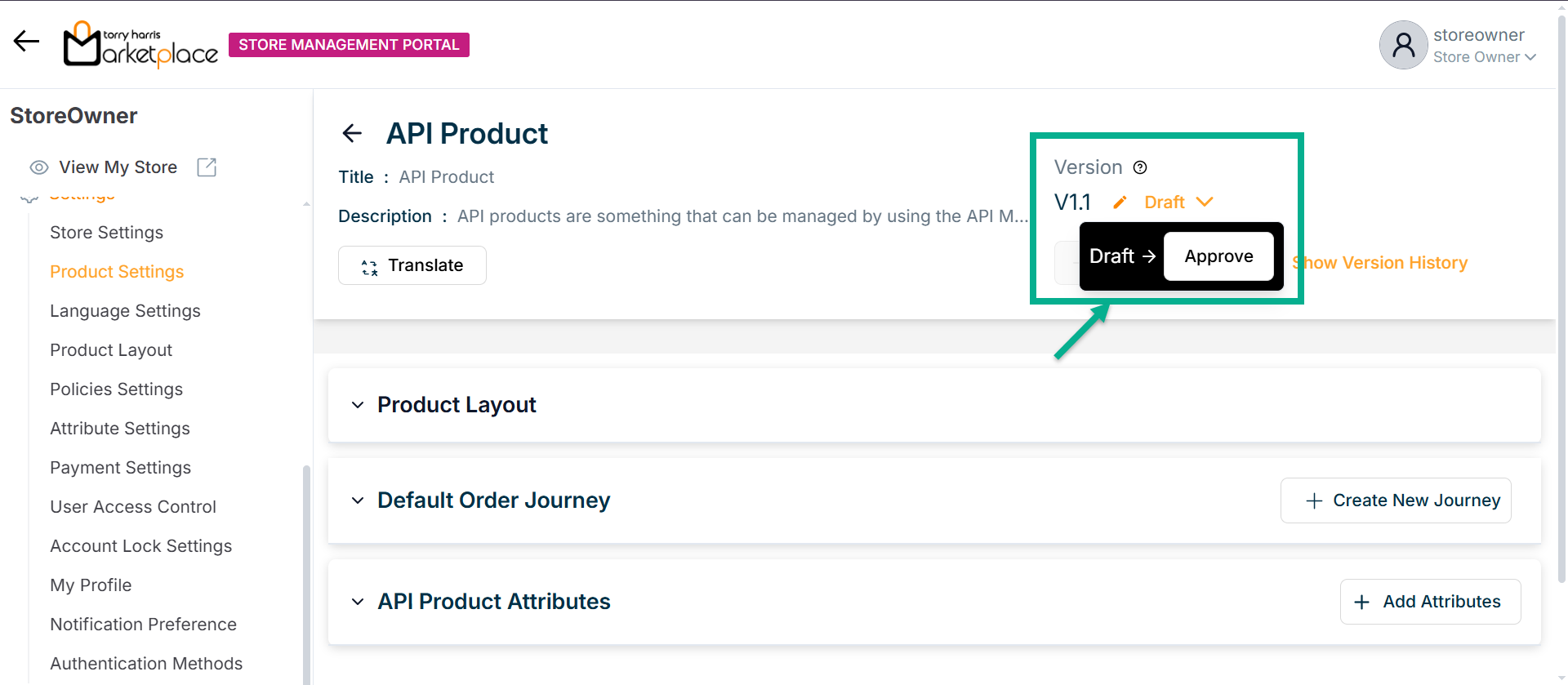Click the Approve button
Viewport: 1568px width, 685px height.
click(1218, 256)
